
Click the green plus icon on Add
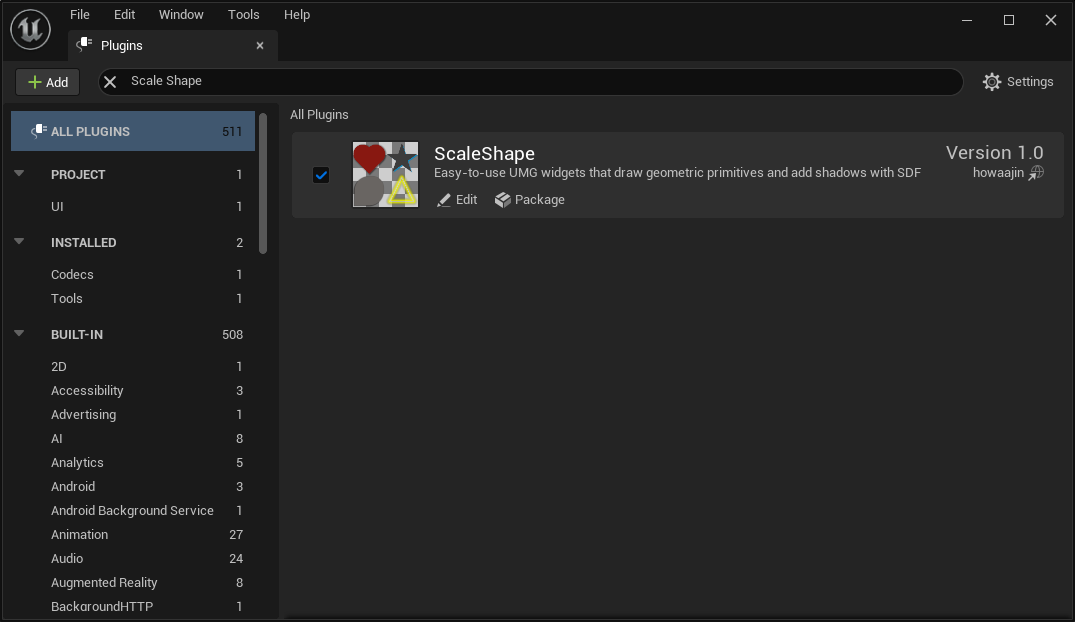[x=34, y=82]
